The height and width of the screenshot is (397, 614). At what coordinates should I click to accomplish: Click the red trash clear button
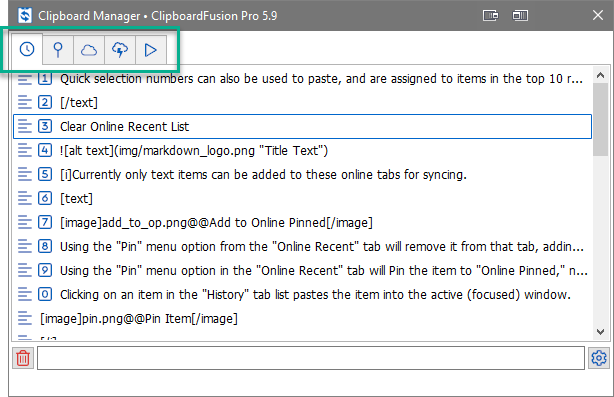click(23, 358)
